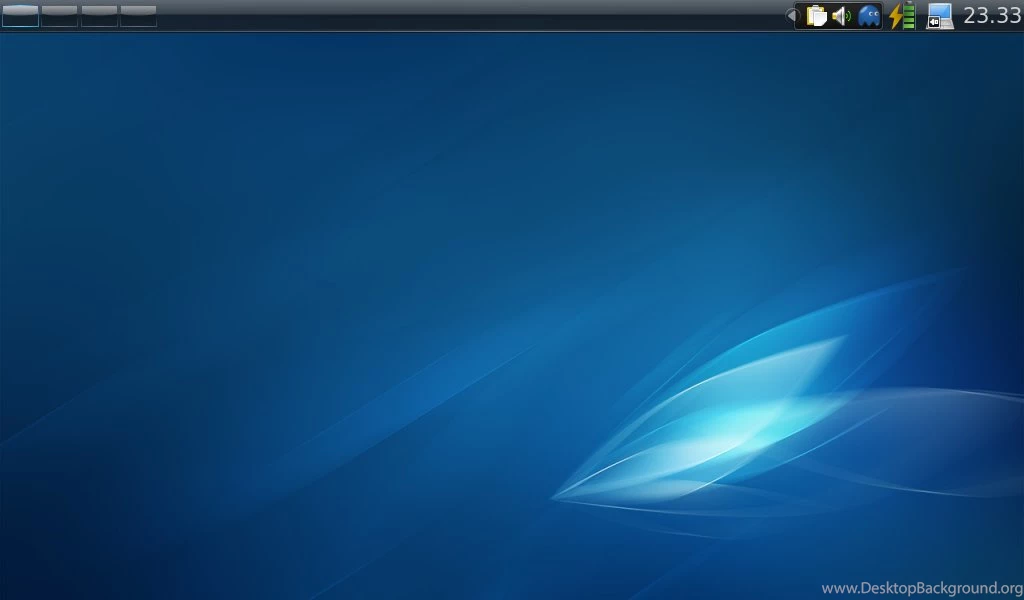Image resolution: width=1024 pixels, height=600 pixels.
Task: Mute system audio via the speaker icon
Action: (x=843, y=16)
